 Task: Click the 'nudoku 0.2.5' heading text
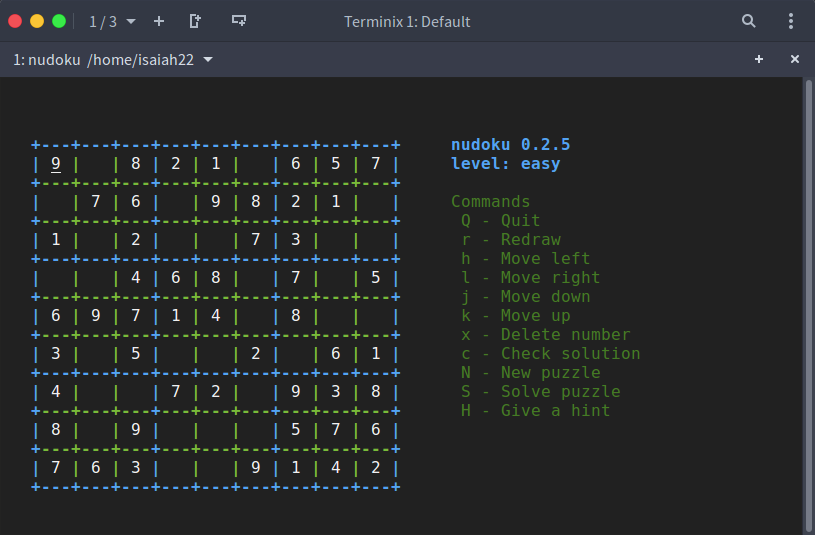[x=510, y=145]
